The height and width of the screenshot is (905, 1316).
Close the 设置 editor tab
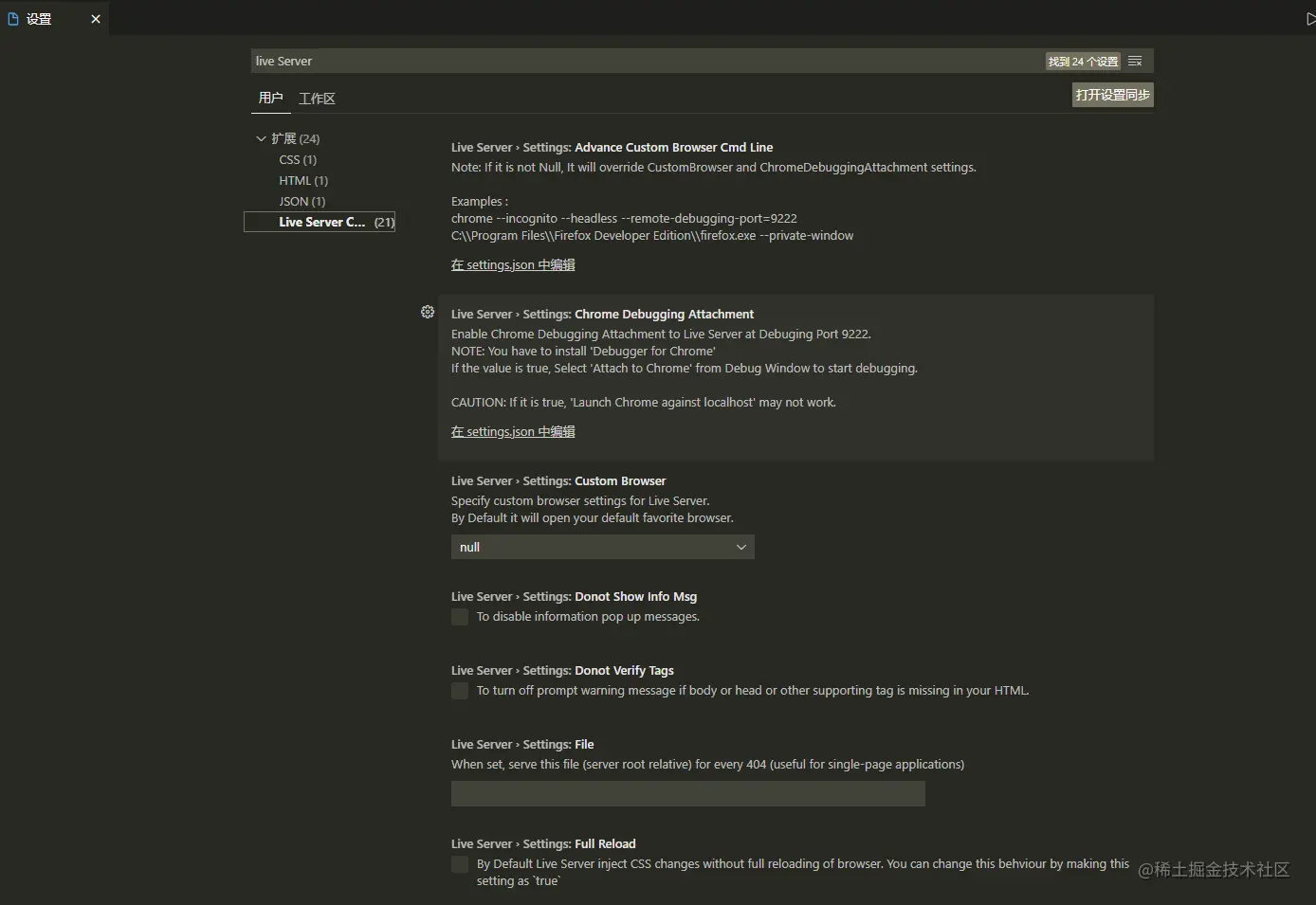tap(96, 19)
